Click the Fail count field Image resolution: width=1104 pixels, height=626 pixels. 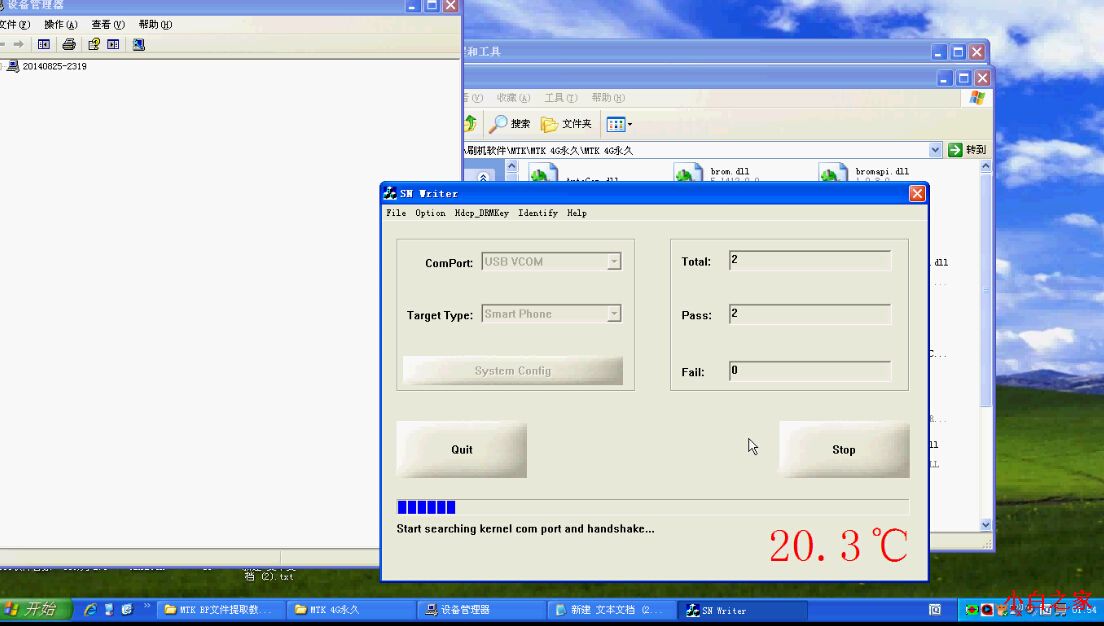[810, 371]
